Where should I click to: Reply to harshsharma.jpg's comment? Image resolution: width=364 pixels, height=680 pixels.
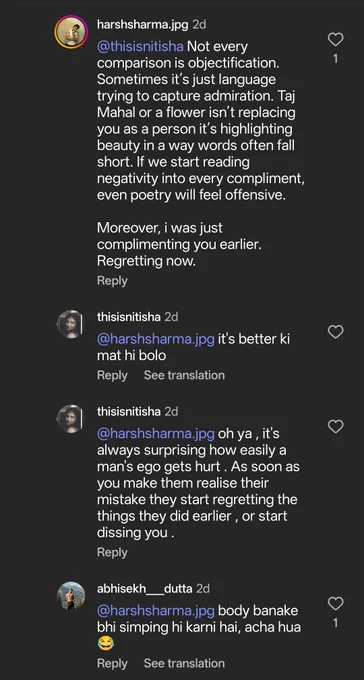[112, 281]
